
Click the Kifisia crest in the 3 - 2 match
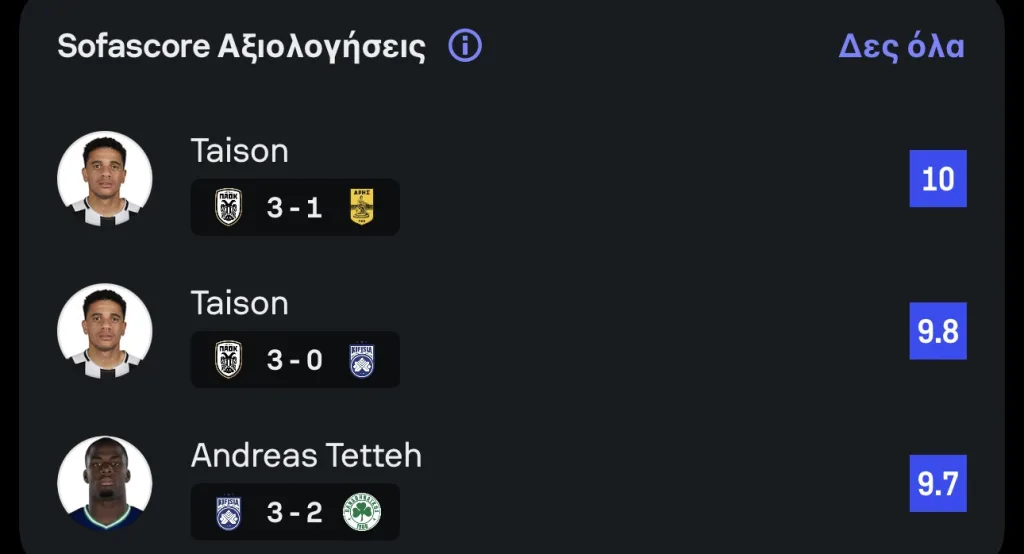click(x=229, y=512)
